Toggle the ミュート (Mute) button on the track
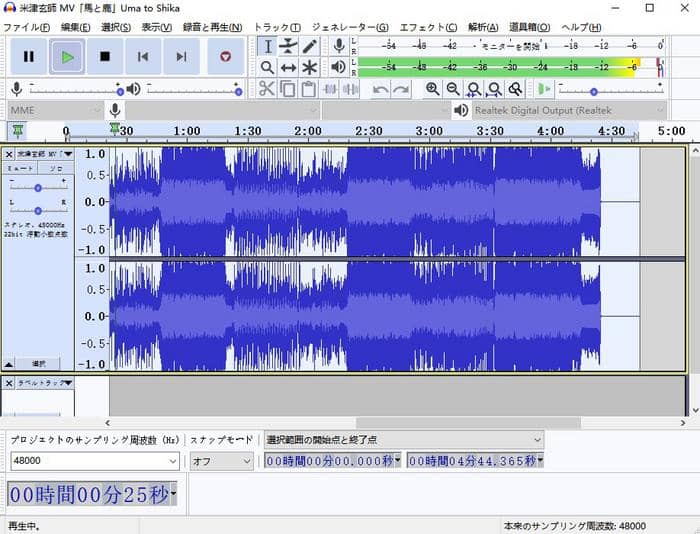 (20, 169)
